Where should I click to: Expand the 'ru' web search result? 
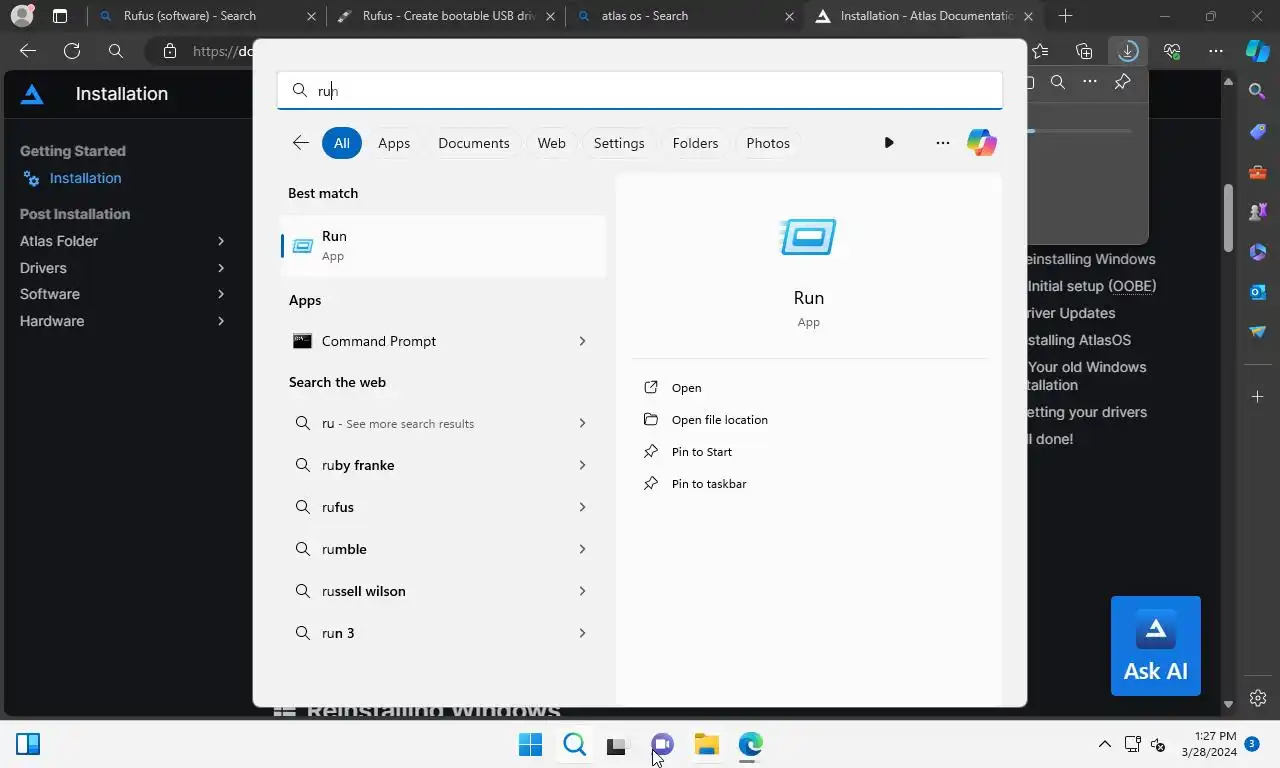582,423
